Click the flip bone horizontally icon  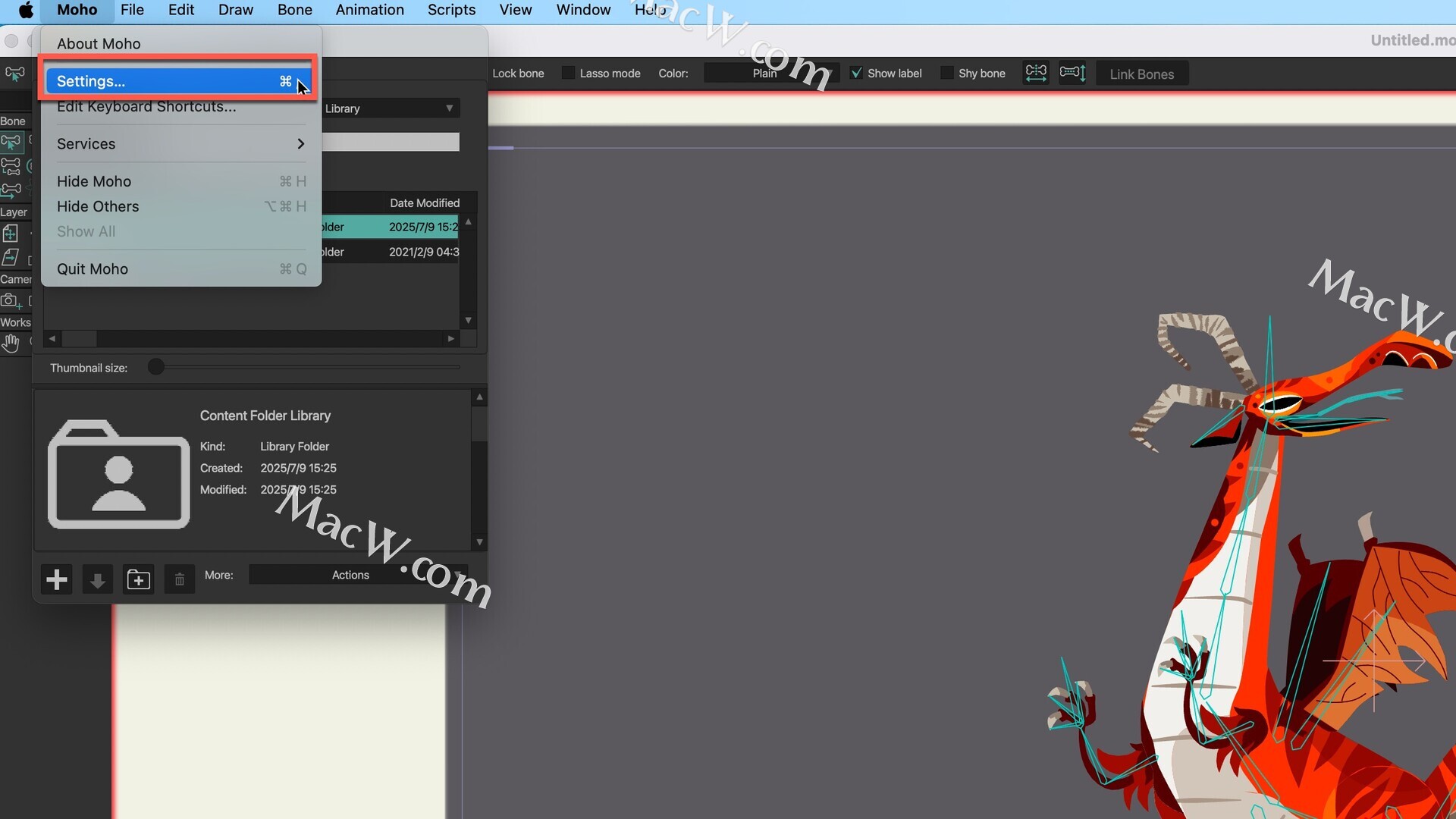1036,74
